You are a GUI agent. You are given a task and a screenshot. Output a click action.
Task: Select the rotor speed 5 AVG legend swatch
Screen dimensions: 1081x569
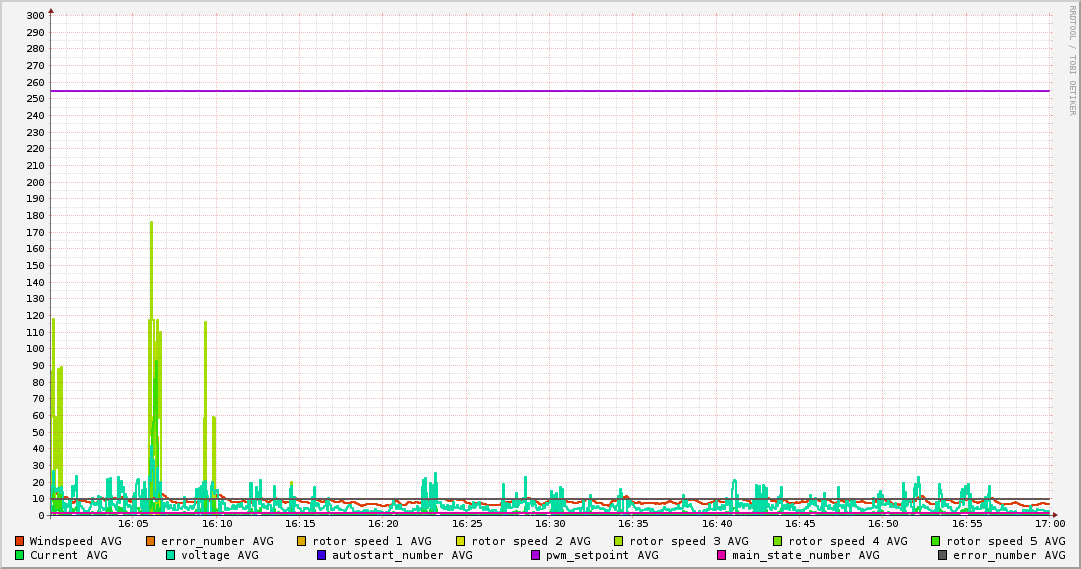936,541
